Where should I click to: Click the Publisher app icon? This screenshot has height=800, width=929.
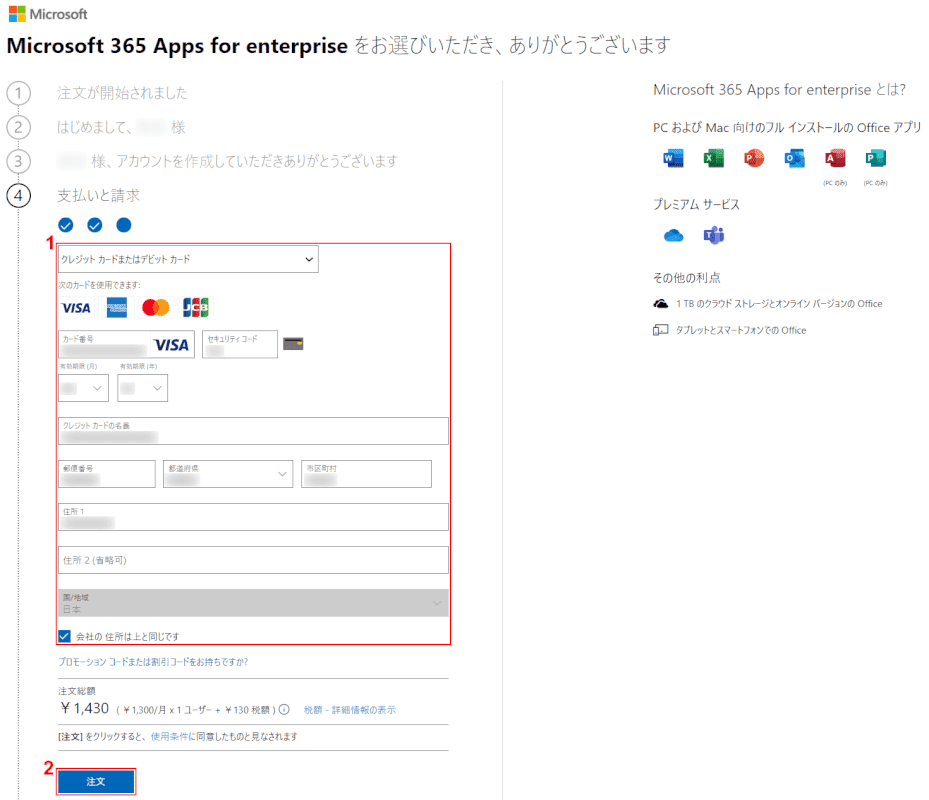coord(875,158)
